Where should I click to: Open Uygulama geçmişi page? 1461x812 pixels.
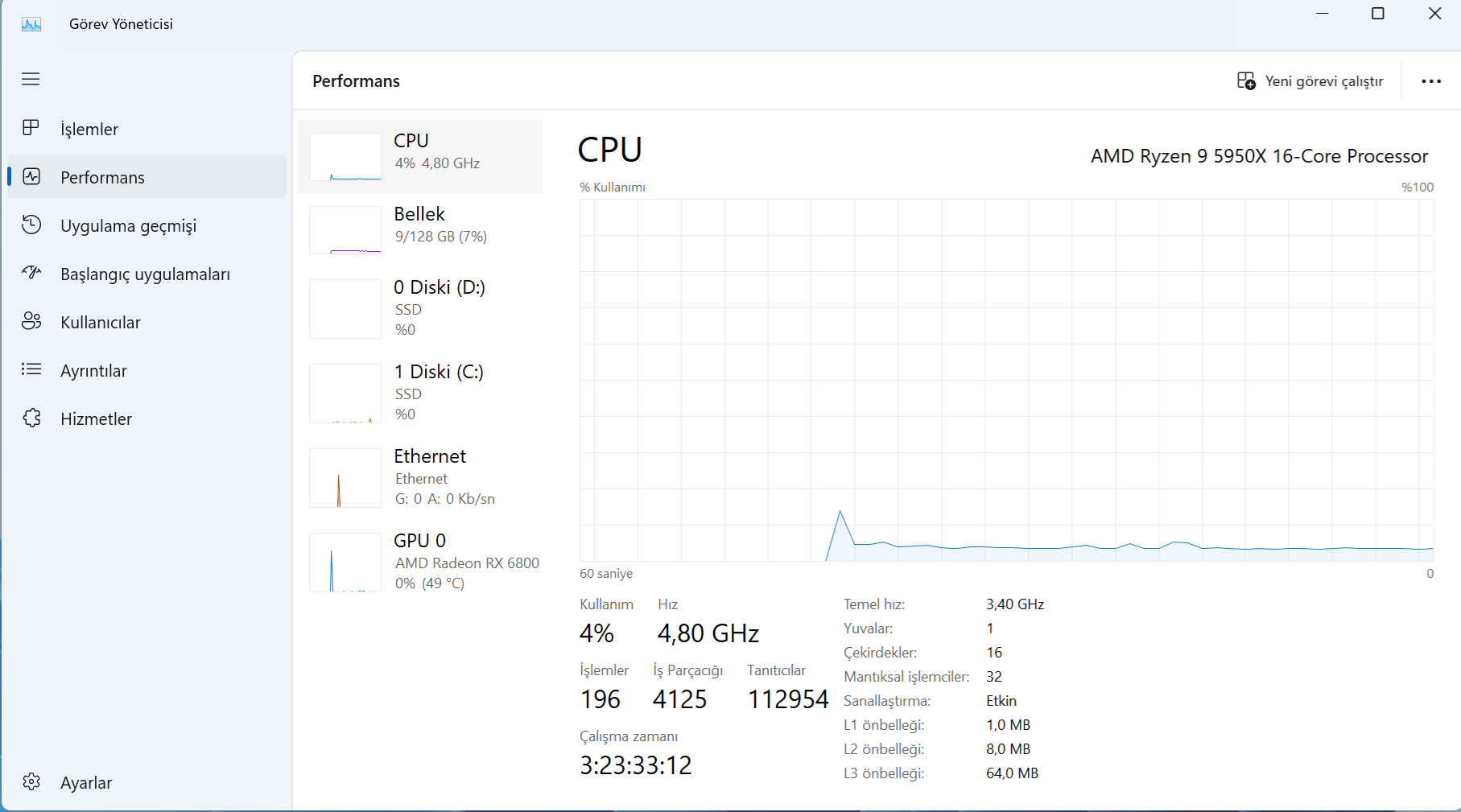point(147,225)
